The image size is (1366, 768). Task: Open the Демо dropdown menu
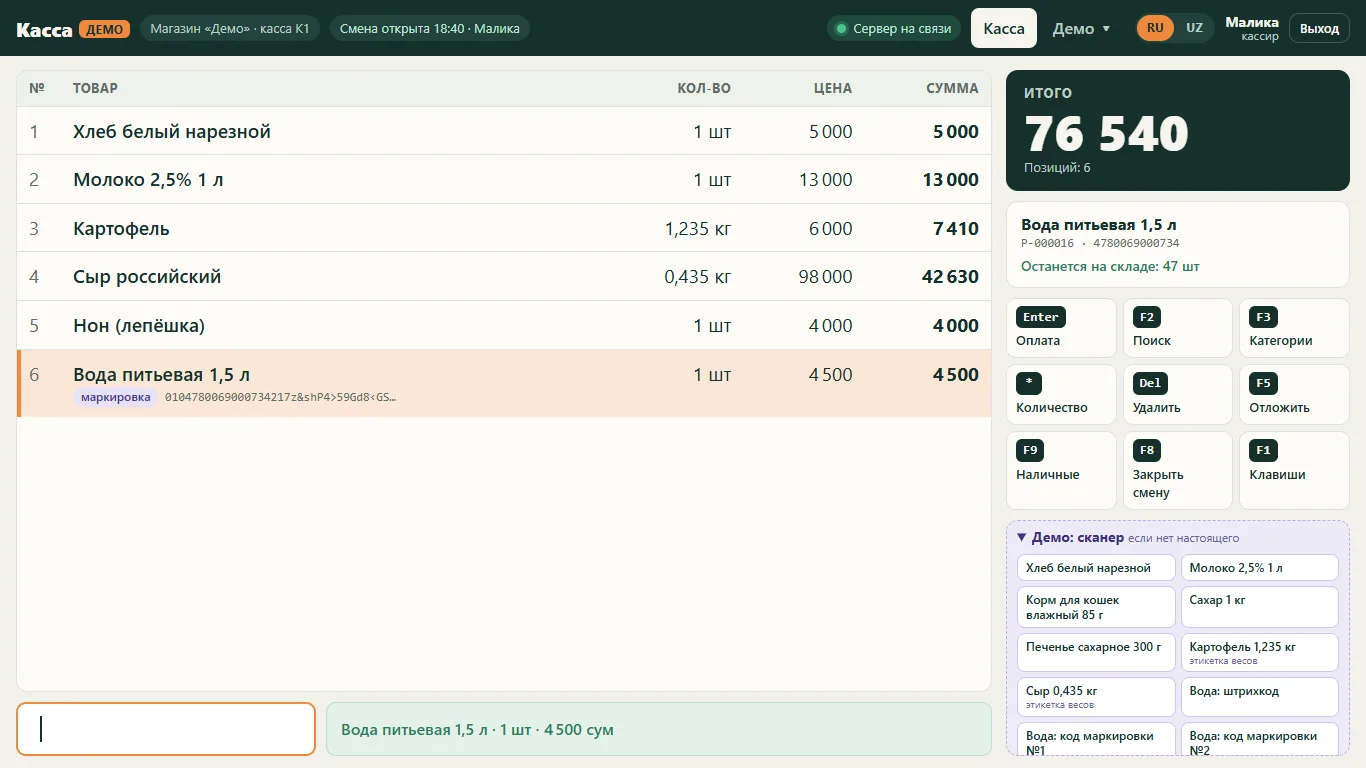(1081, 29)
